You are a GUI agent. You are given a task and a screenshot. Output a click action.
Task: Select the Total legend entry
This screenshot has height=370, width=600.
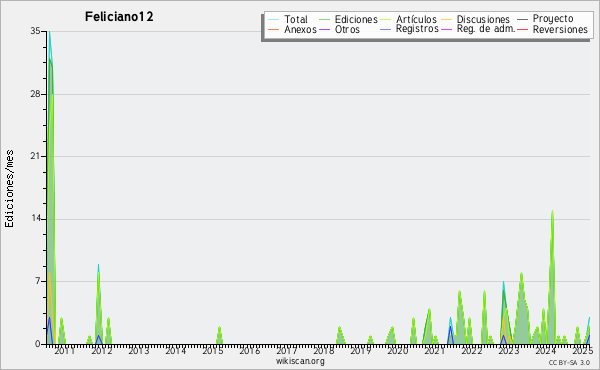(x=295, y=19)
